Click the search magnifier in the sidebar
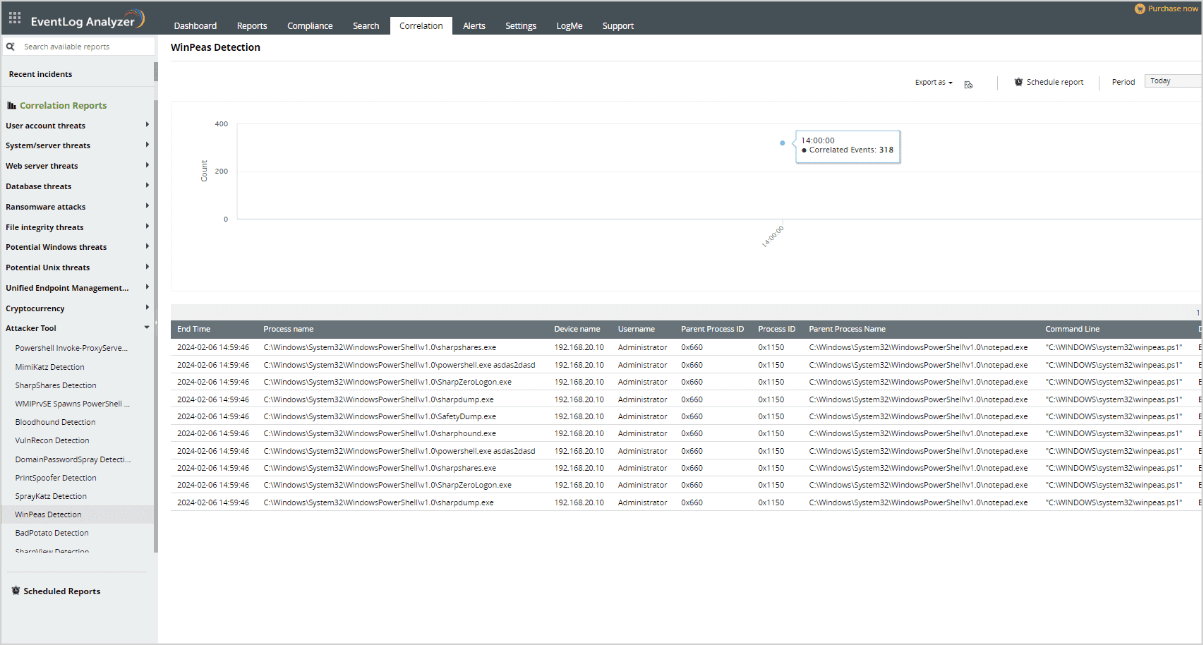The height and width of the screenshot is (645, 1203). click(9, 46)
